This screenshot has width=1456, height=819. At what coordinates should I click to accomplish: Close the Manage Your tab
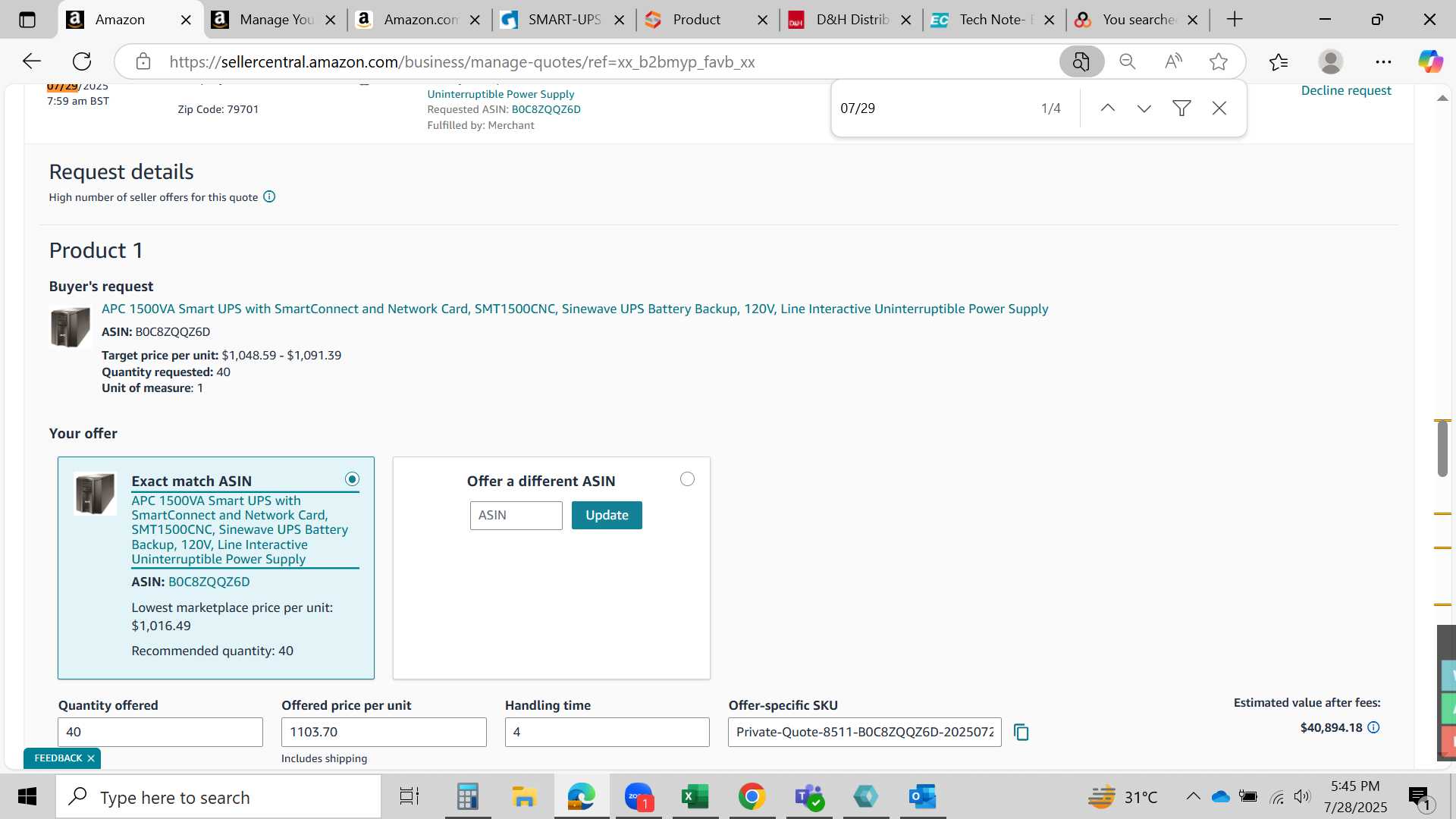331,20
